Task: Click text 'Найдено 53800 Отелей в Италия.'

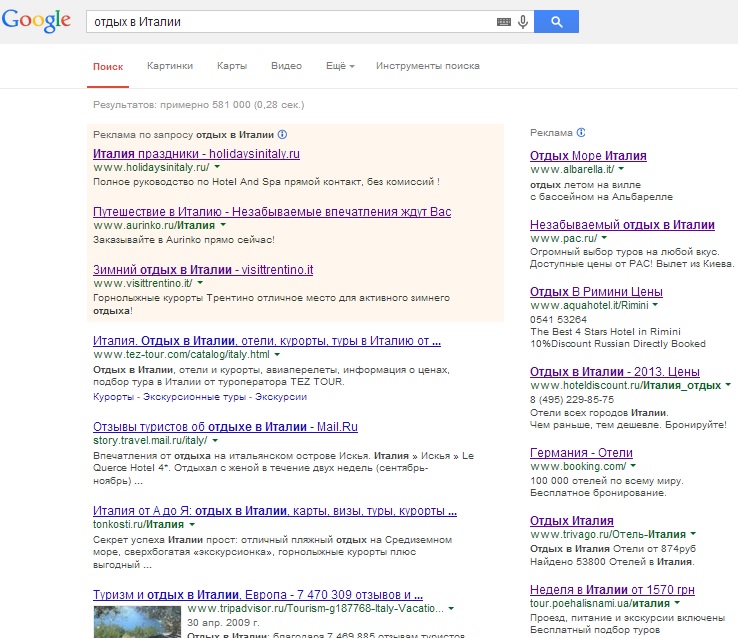Action: click(612, 561)
